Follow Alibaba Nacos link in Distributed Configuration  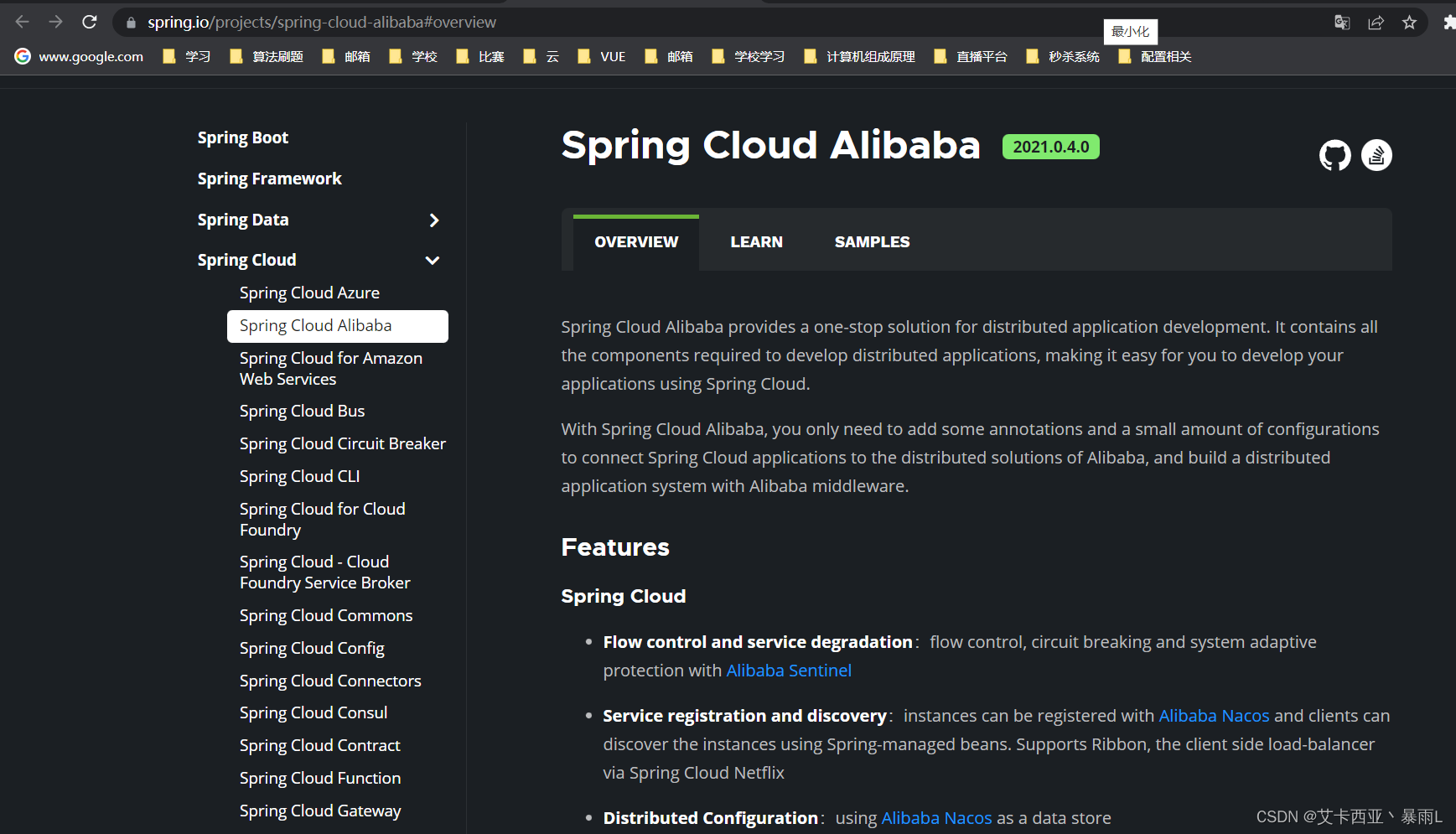936,818
